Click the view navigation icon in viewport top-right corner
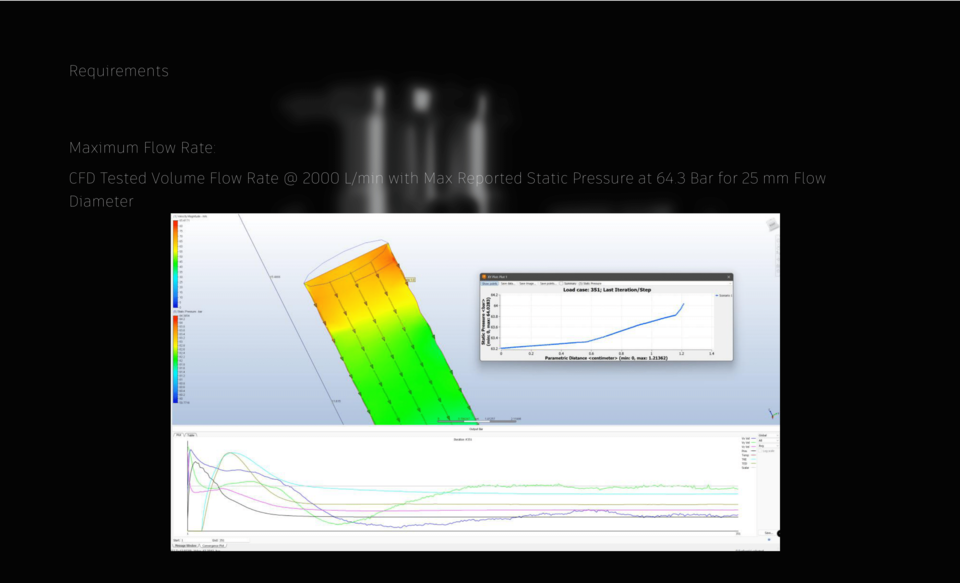This screenshot has width=960, height=583. point(770,226)
